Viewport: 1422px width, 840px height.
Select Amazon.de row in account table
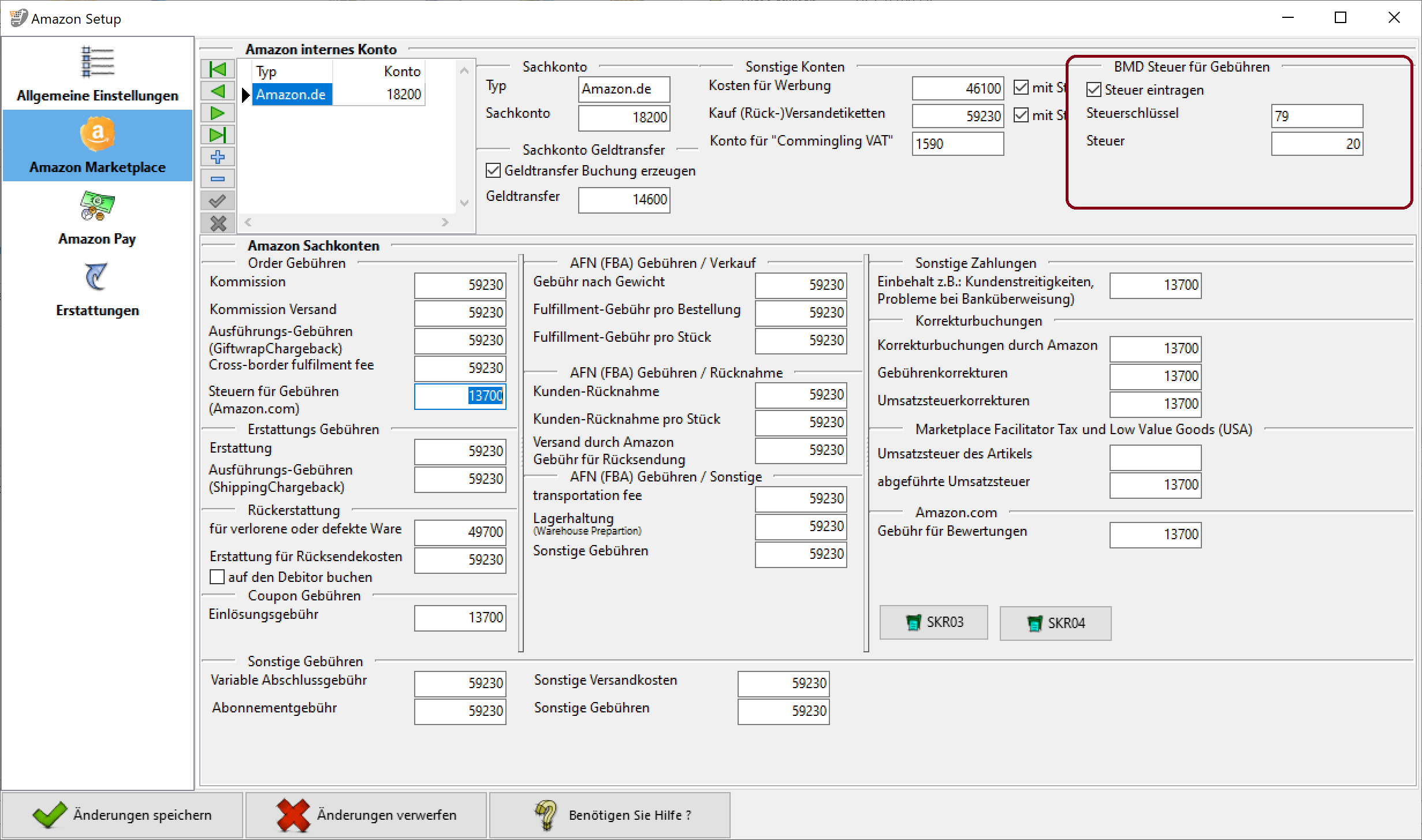292,94
